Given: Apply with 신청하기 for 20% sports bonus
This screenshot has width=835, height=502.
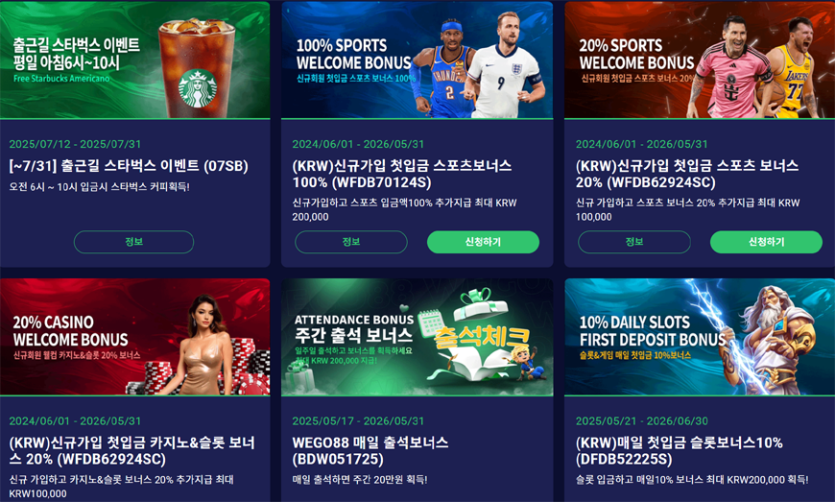Looking at the screenshot, I should 766,242.
